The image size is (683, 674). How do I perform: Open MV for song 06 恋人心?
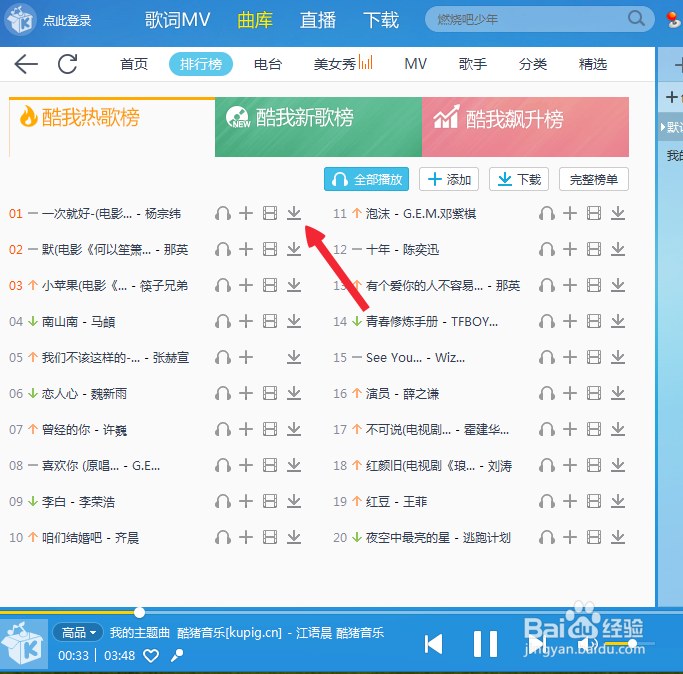pyautogui.click(x=270, y=393)
